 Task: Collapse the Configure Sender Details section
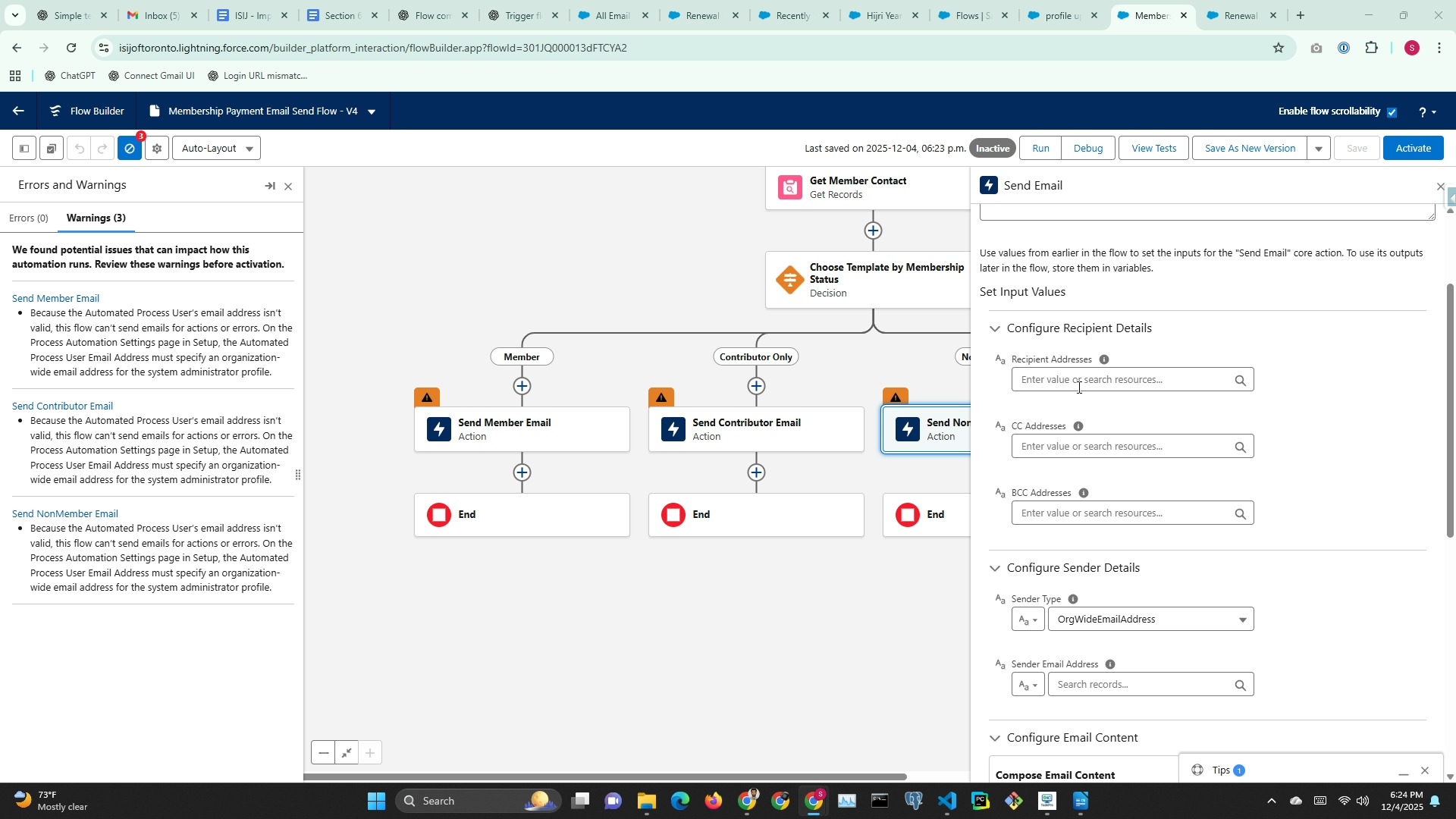tap(995, 568)
